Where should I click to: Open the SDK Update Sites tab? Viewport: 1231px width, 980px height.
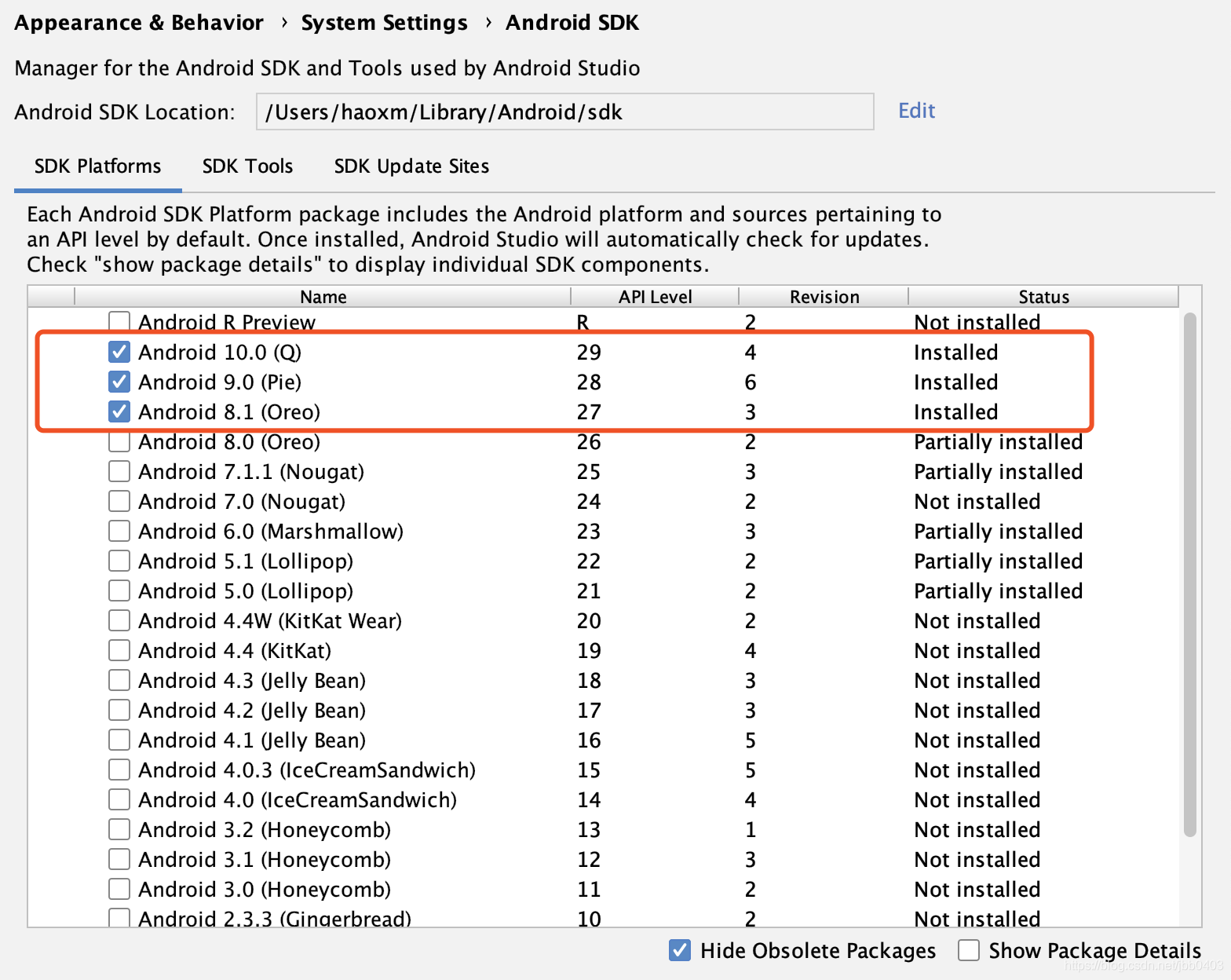[x=411, y=166]
